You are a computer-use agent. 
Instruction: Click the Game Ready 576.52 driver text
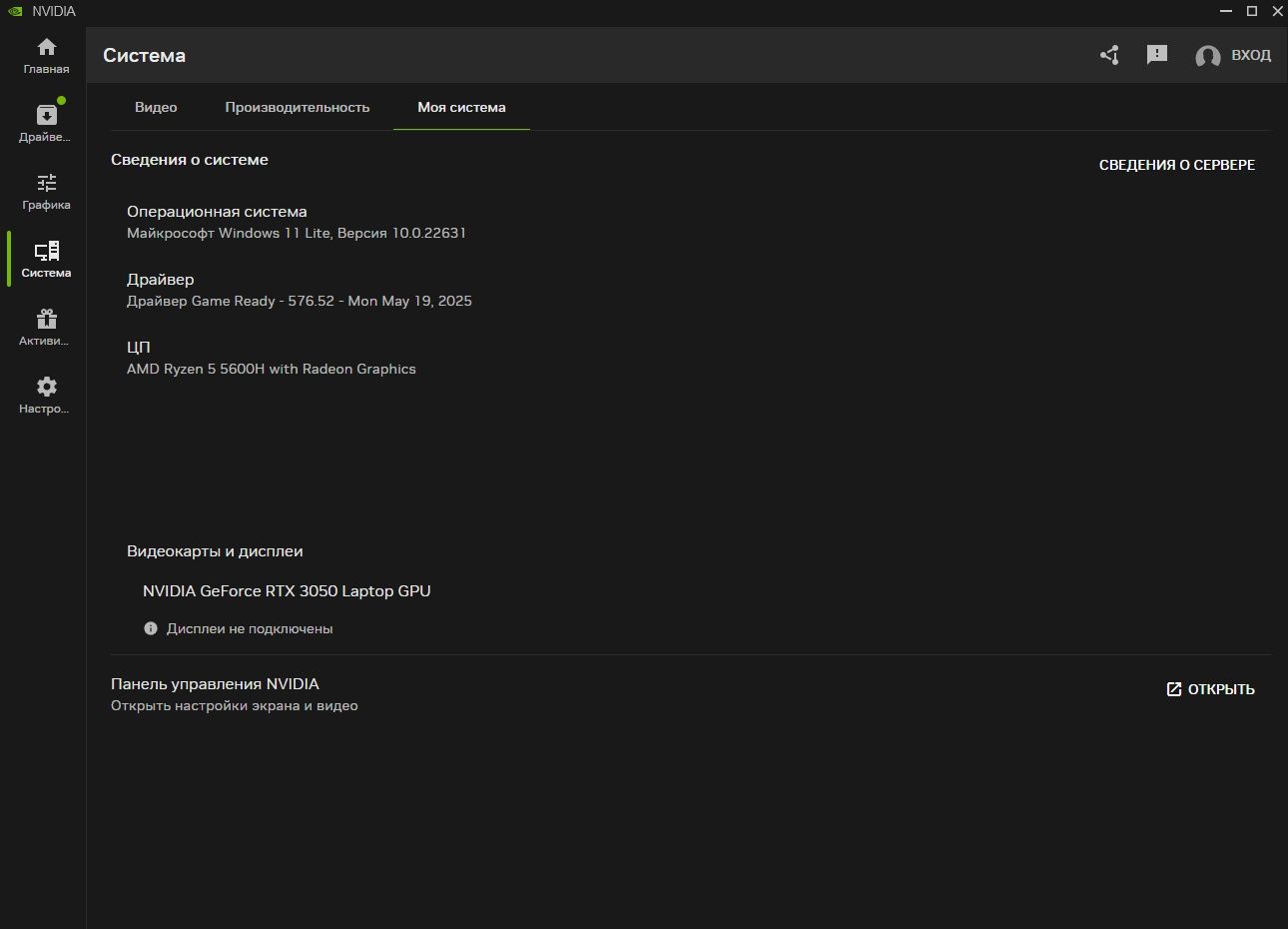pos(300,301)
